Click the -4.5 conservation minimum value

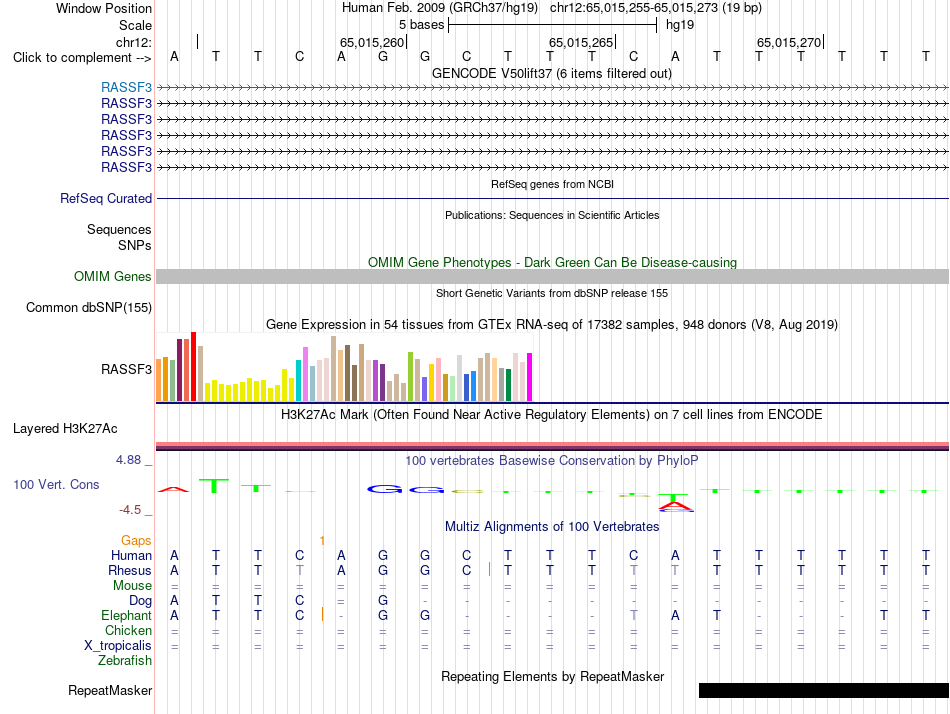tap(130, 510)
